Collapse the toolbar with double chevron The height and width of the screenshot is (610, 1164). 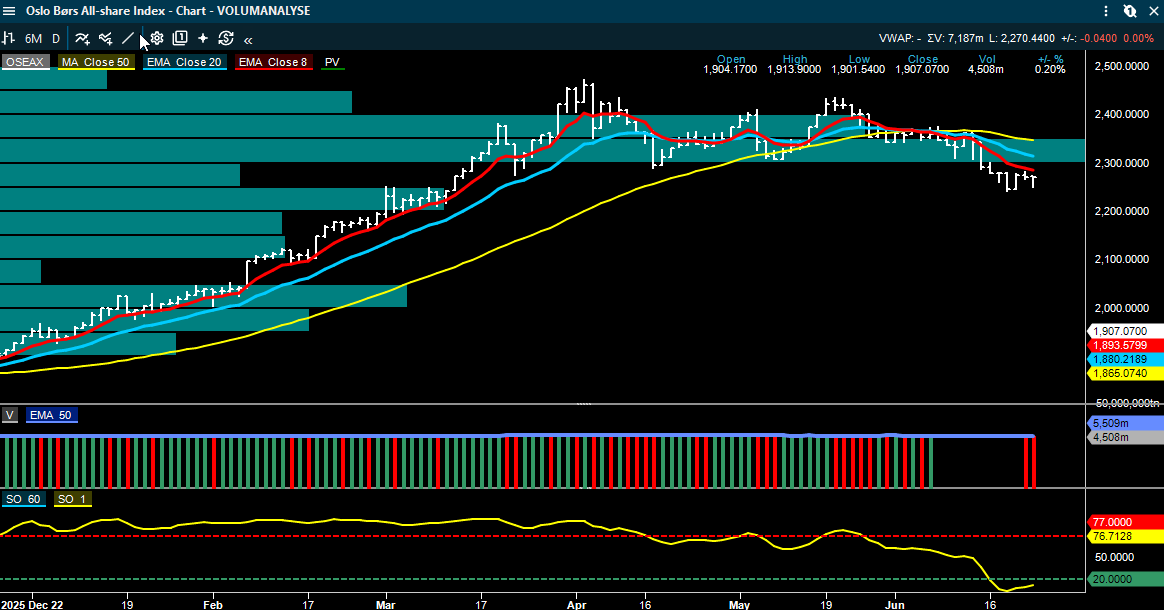(248, 40)
